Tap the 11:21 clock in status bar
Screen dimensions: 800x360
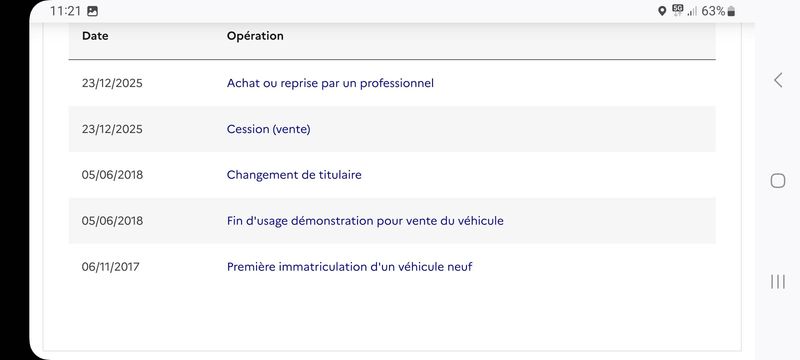pos(65,11)
